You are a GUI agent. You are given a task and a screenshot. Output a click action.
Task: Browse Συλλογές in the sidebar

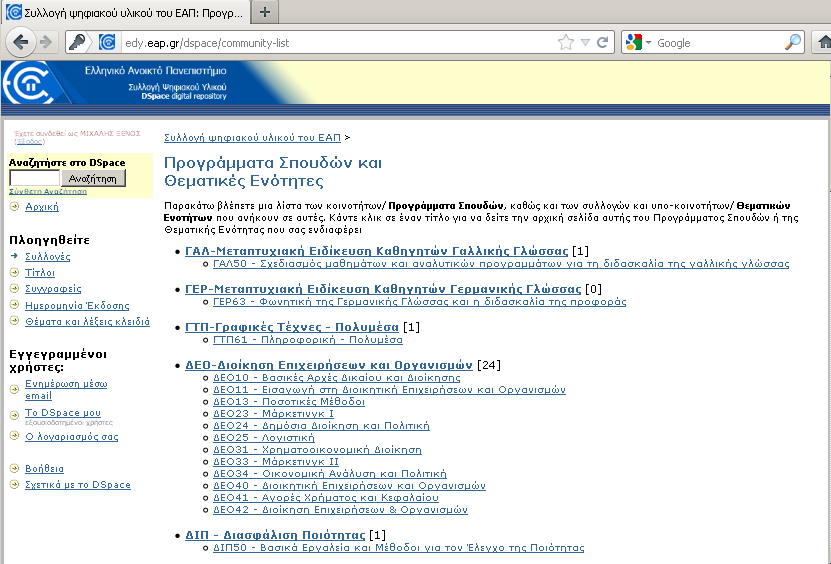click(x=48, y=257)
